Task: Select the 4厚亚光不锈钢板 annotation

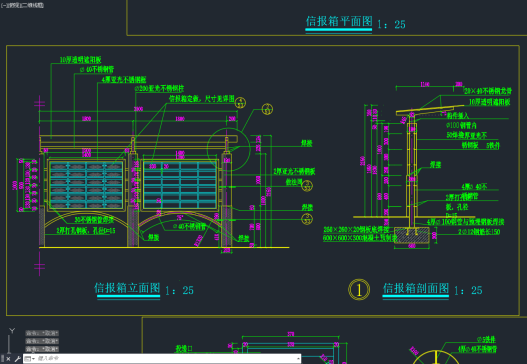Action: tap(124, 80)
